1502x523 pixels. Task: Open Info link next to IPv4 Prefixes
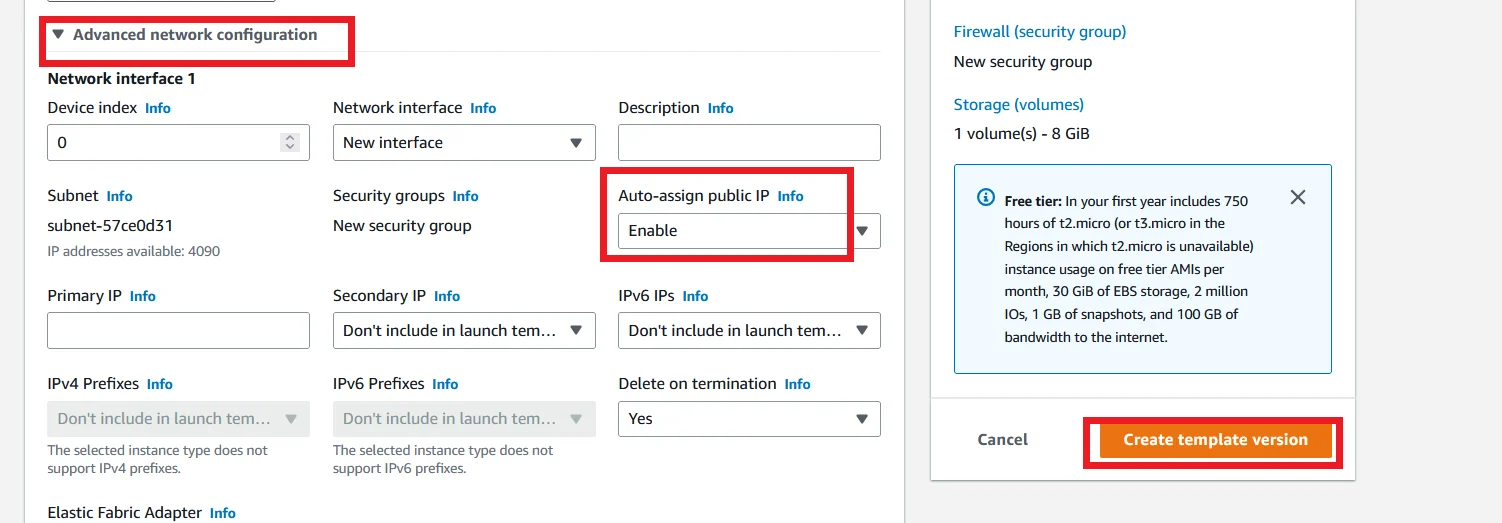[x=159, y=384]
